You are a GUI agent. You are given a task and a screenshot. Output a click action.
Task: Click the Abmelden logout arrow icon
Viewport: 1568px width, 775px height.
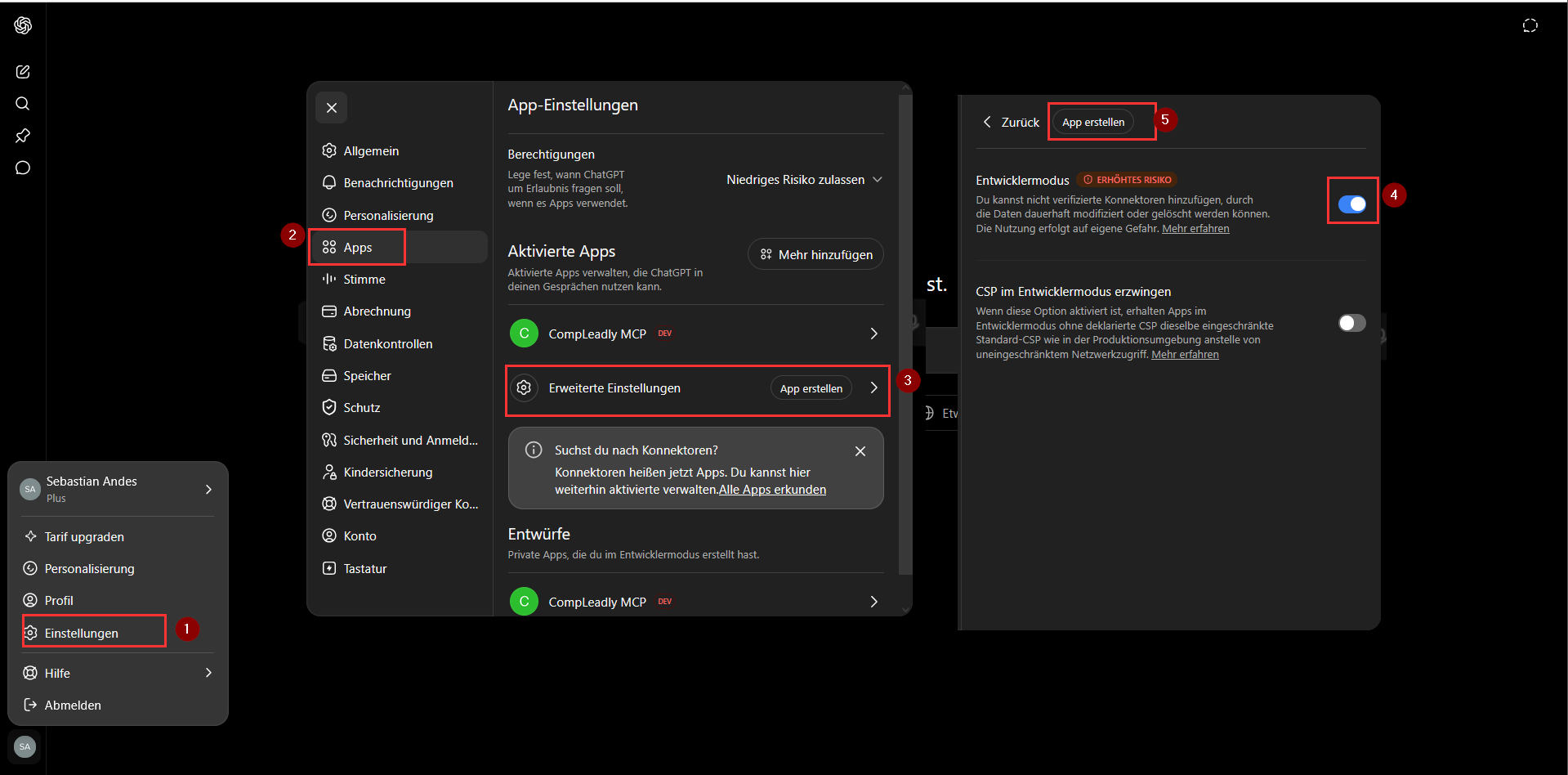(x=30, y=705)
